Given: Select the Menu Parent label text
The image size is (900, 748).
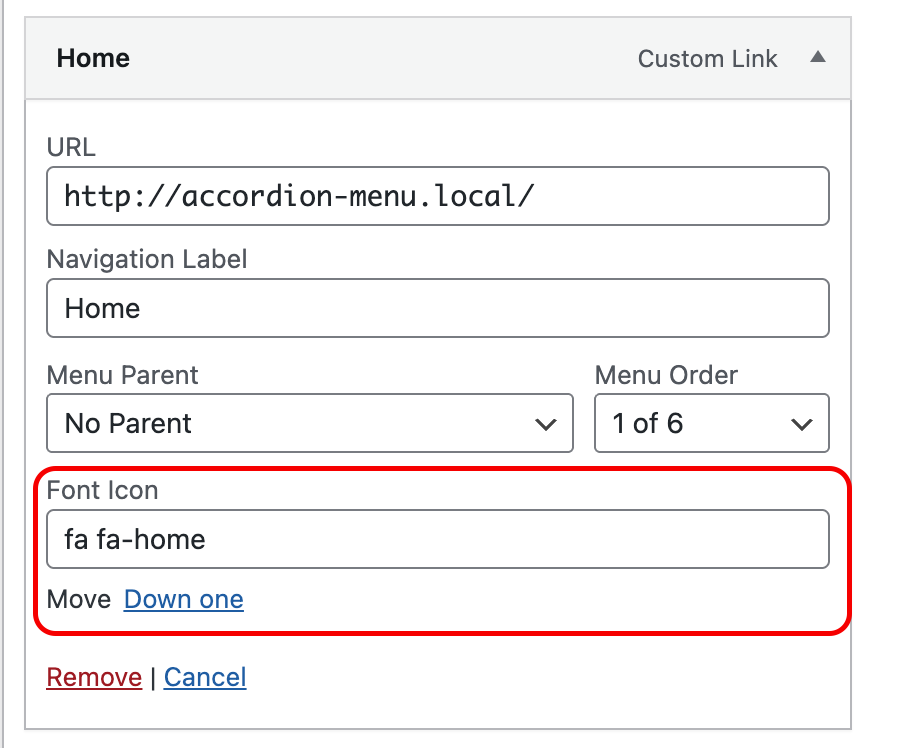Looking at the screenshot, I should tap(122, 375).
